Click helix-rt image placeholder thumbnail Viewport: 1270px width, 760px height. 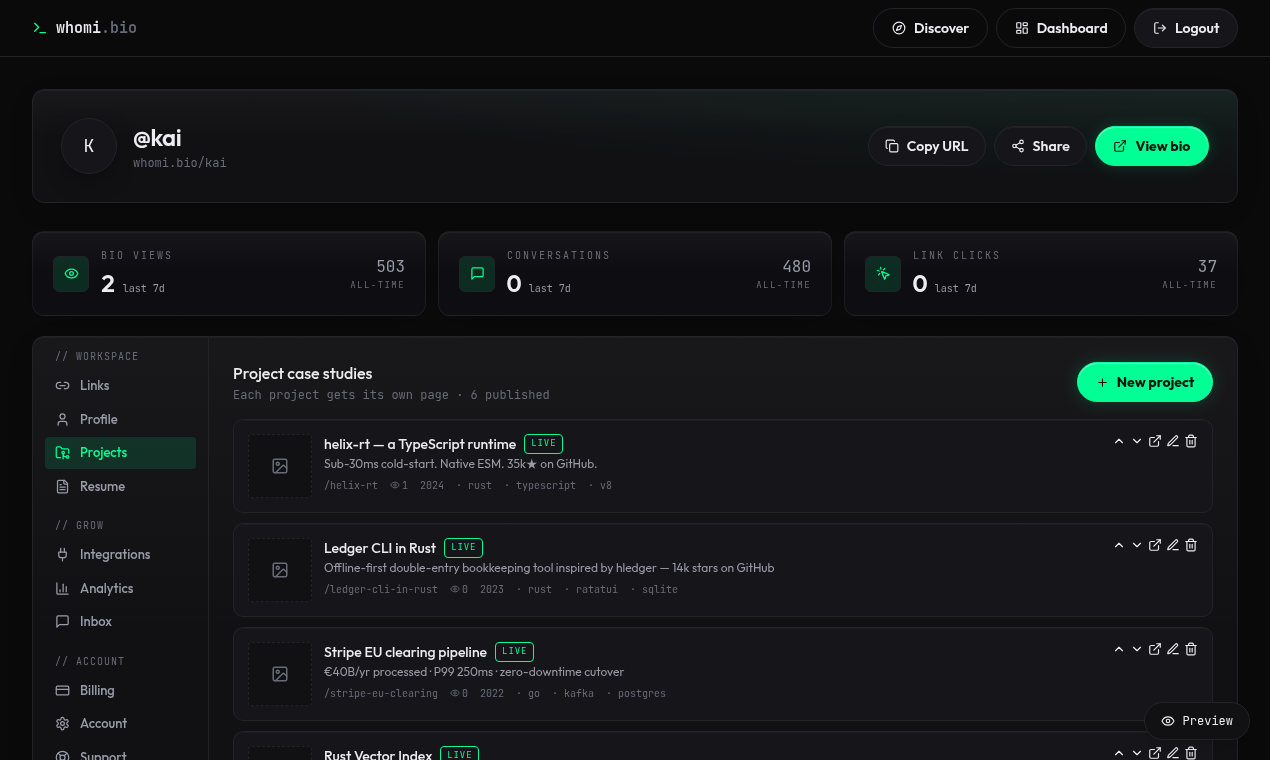click(280, 466)
